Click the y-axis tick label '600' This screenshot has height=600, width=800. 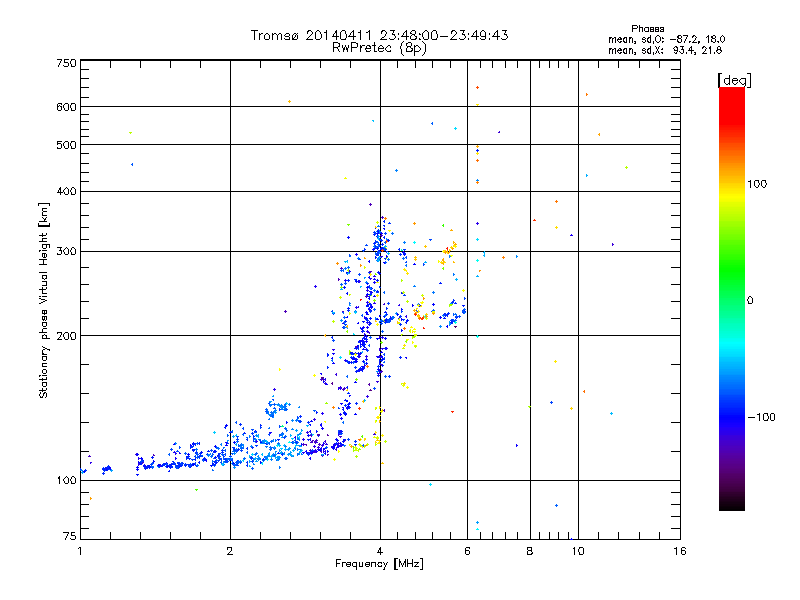click(67, 107)
